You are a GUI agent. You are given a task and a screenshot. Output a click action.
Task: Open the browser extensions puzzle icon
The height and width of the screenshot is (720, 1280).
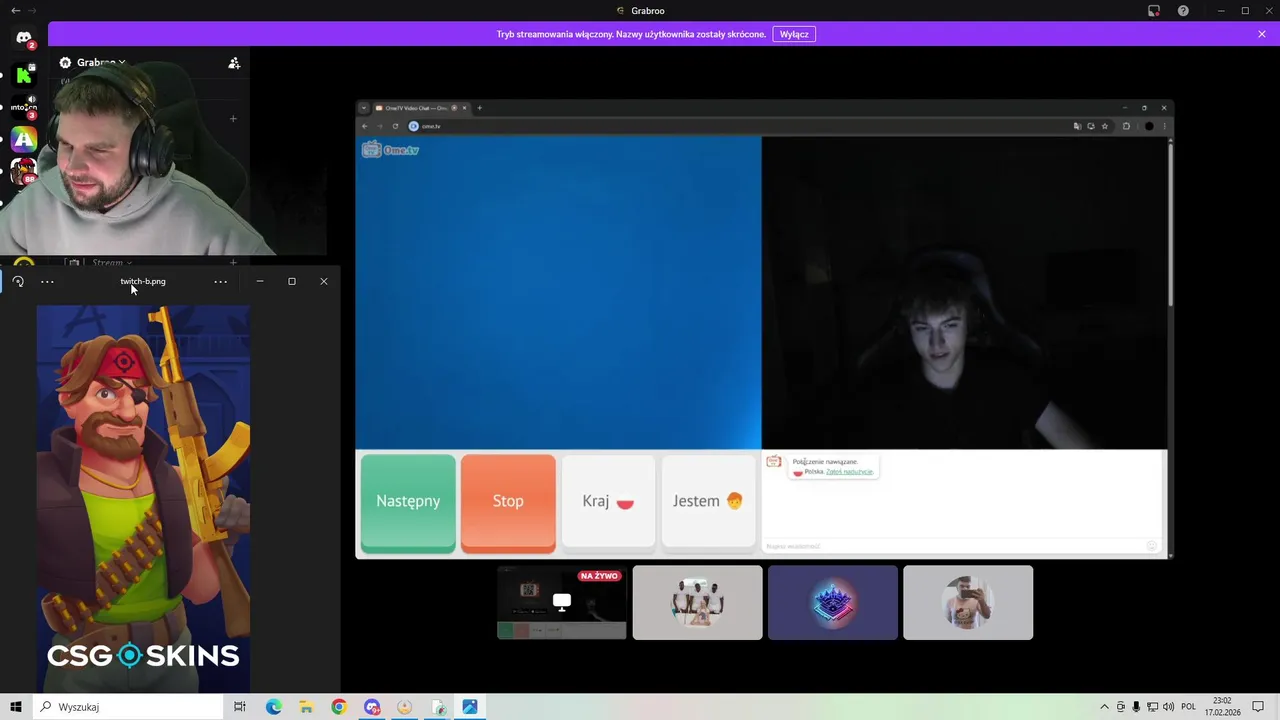coord(1126,126)
